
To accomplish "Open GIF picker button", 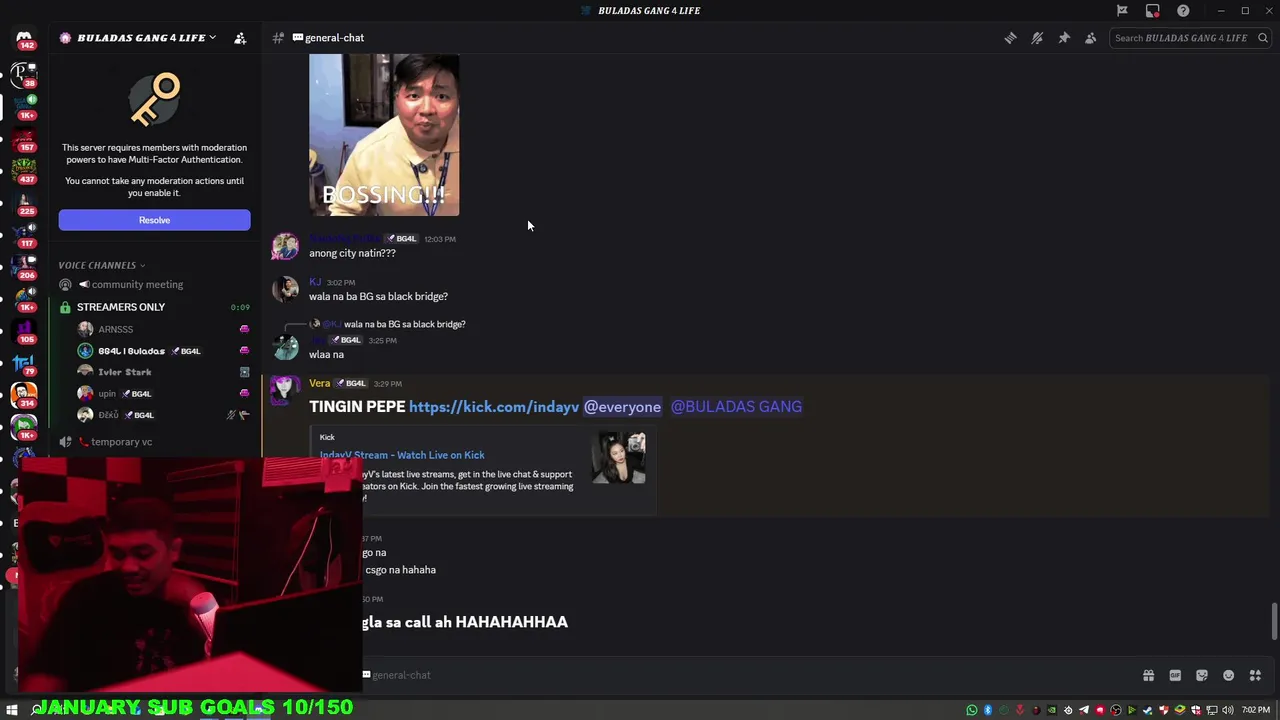I will [1175, 675].
